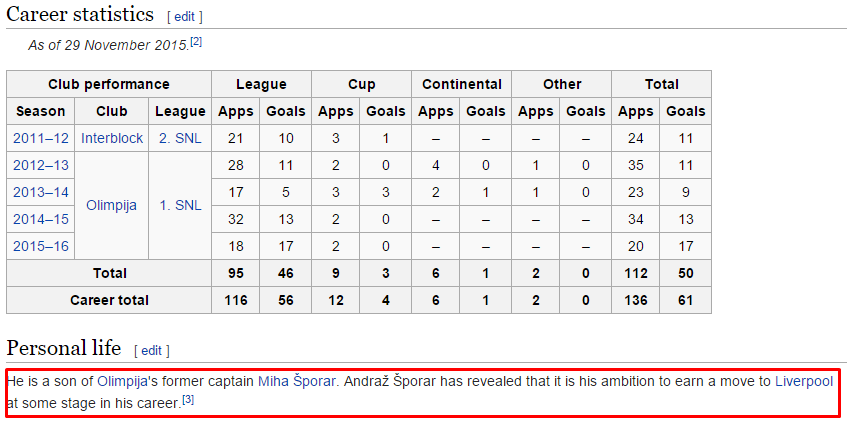Visit the 2014–15 season link
Viewport: 852px width, 428px height.
41,219
